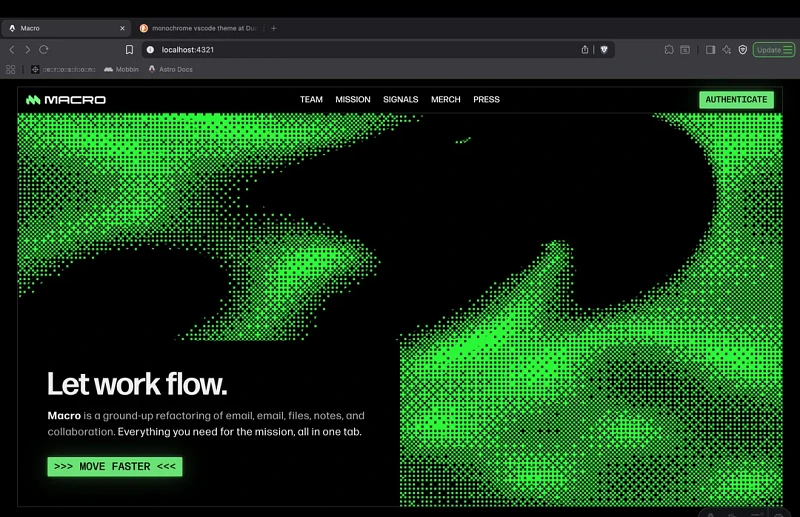This screenshot has height=517, width=800.
Task: Click the Macro logo in the site header
Action: (66, 100)
